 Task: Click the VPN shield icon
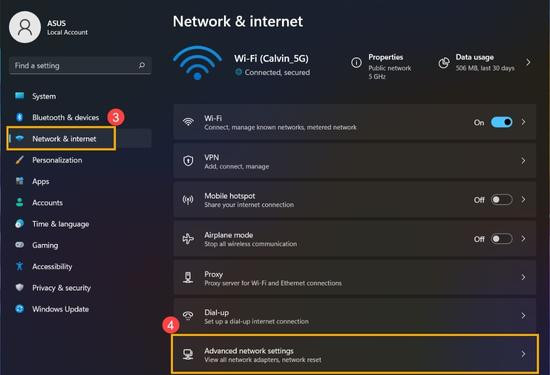tap(188, 161)
